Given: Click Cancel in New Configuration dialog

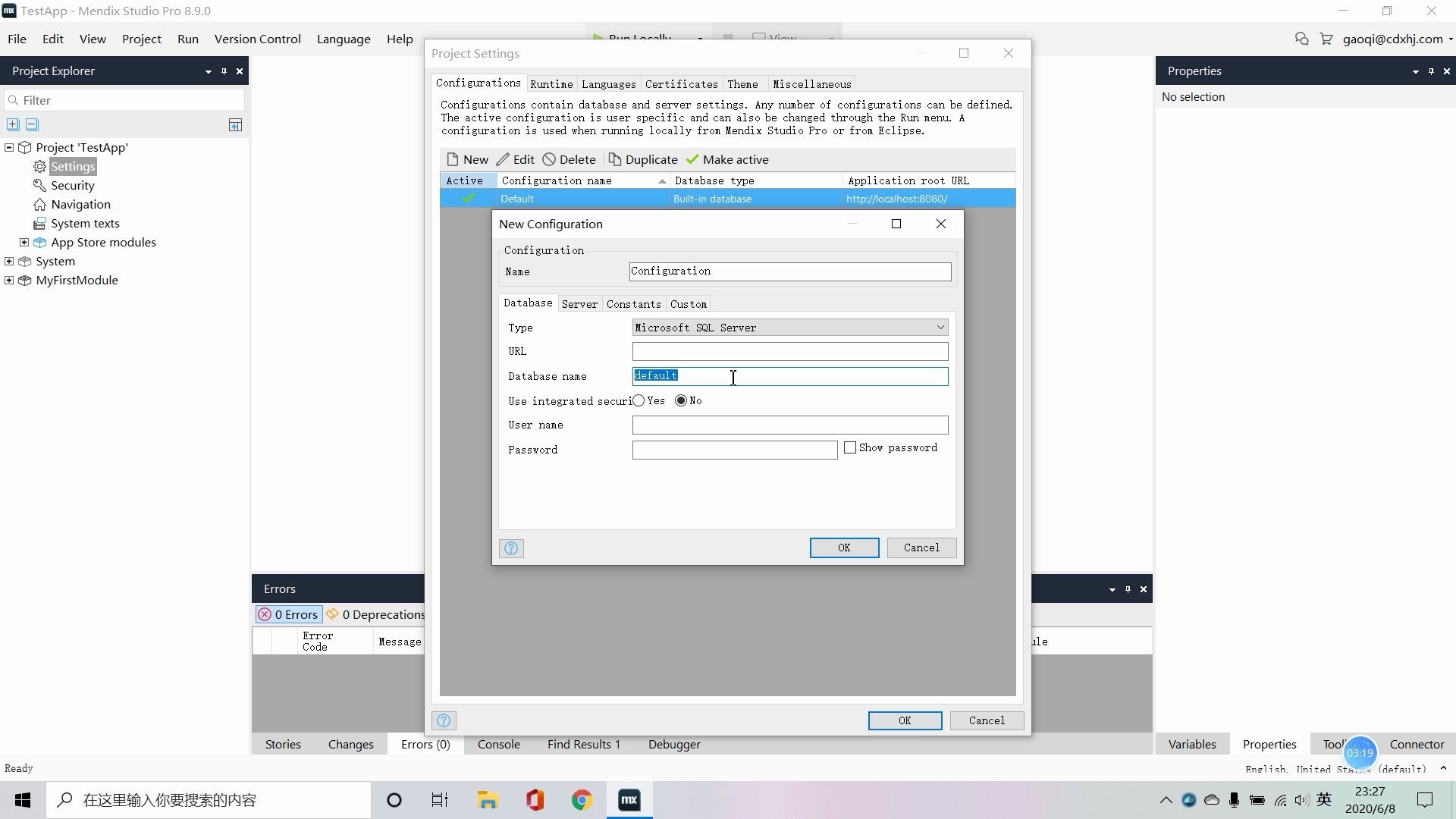Looking at the screenshot, I should click(x=921, y=548).
